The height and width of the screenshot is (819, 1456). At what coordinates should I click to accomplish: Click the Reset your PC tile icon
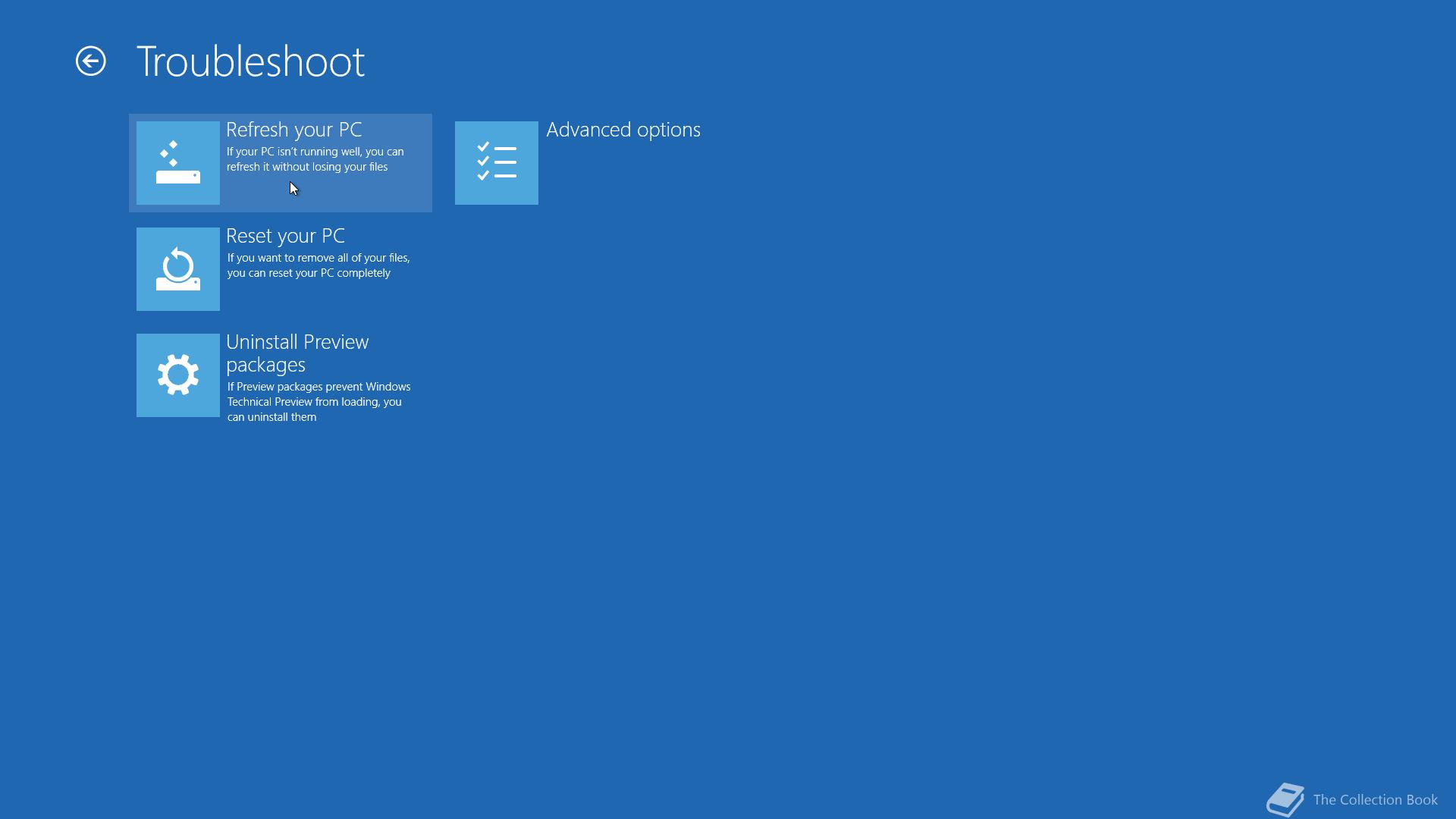tap(178, 269)
